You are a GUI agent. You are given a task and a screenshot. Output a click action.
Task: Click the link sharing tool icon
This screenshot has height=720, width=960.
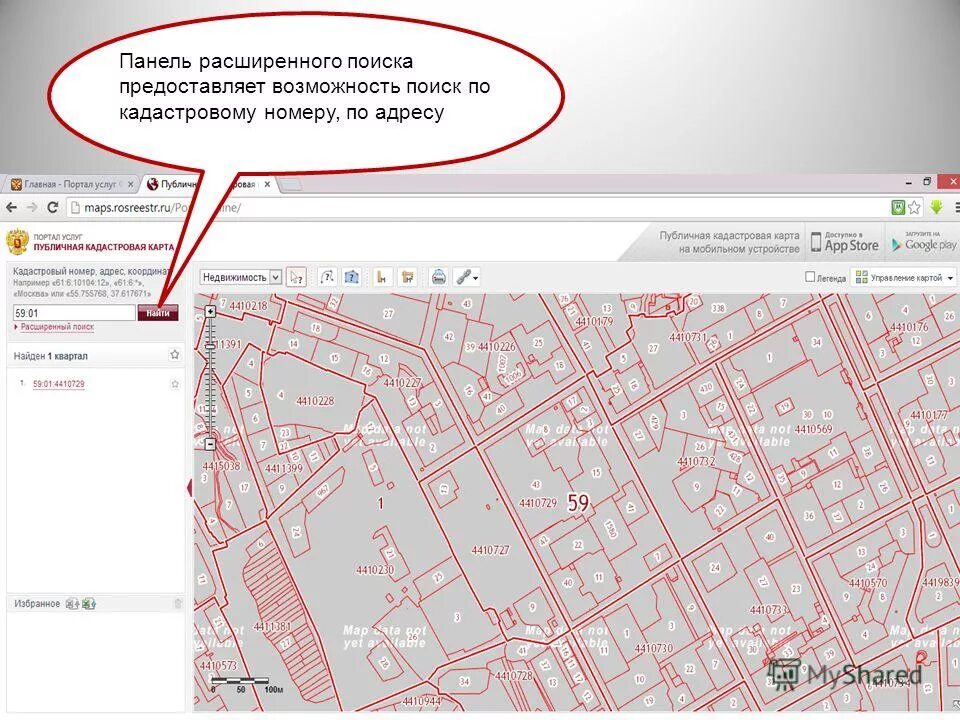(462, 276)
